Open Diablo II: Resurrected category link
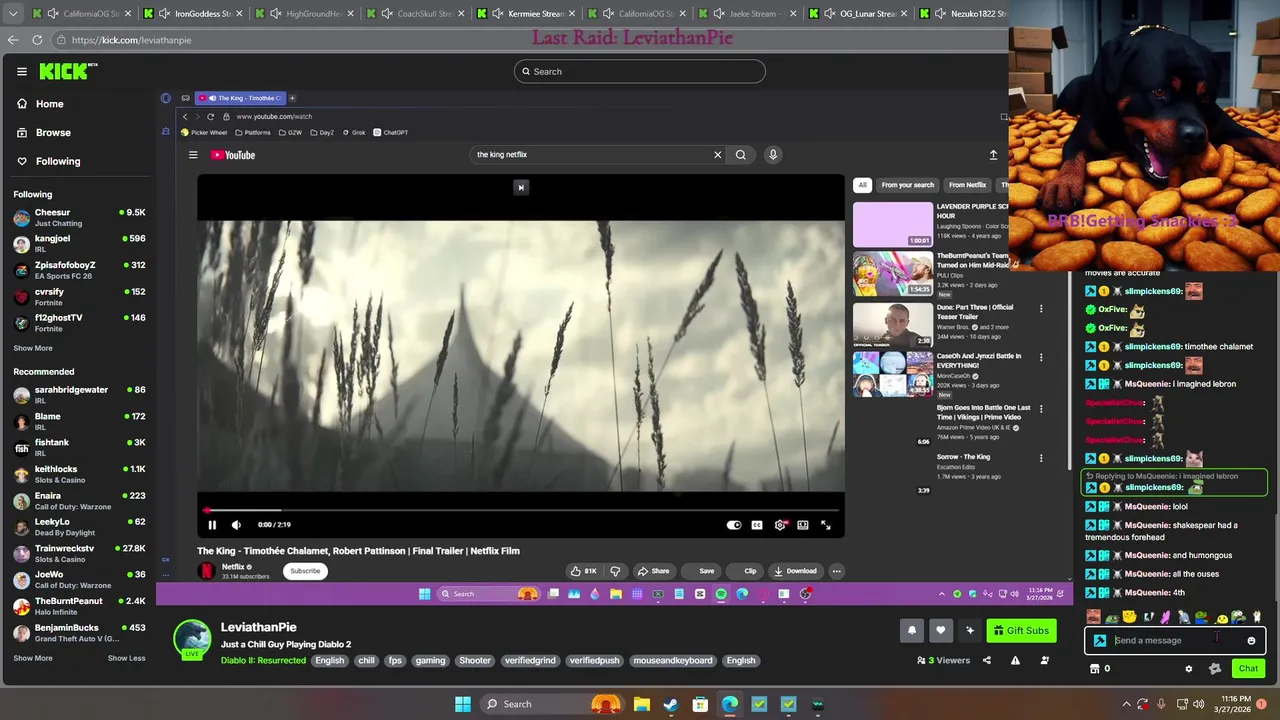The image size is (1280, 720). tap(263, 661)
